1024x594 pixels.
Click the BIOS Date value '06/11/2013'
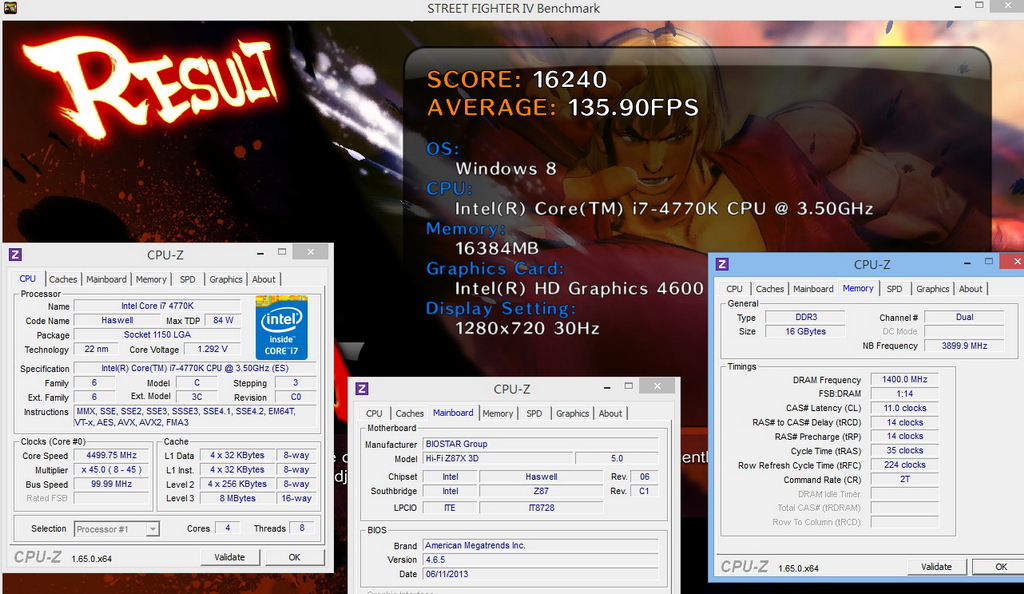540,574
